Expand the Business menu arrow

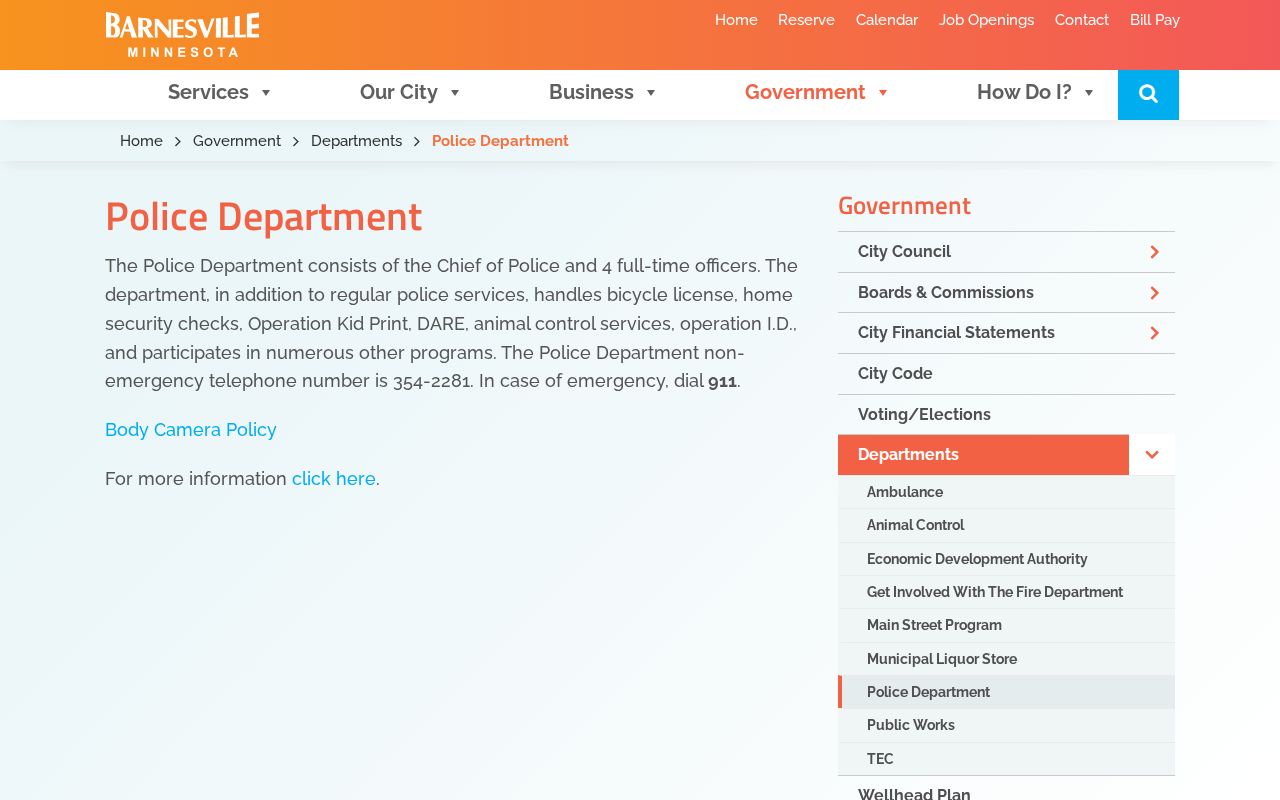click(650, 93)
